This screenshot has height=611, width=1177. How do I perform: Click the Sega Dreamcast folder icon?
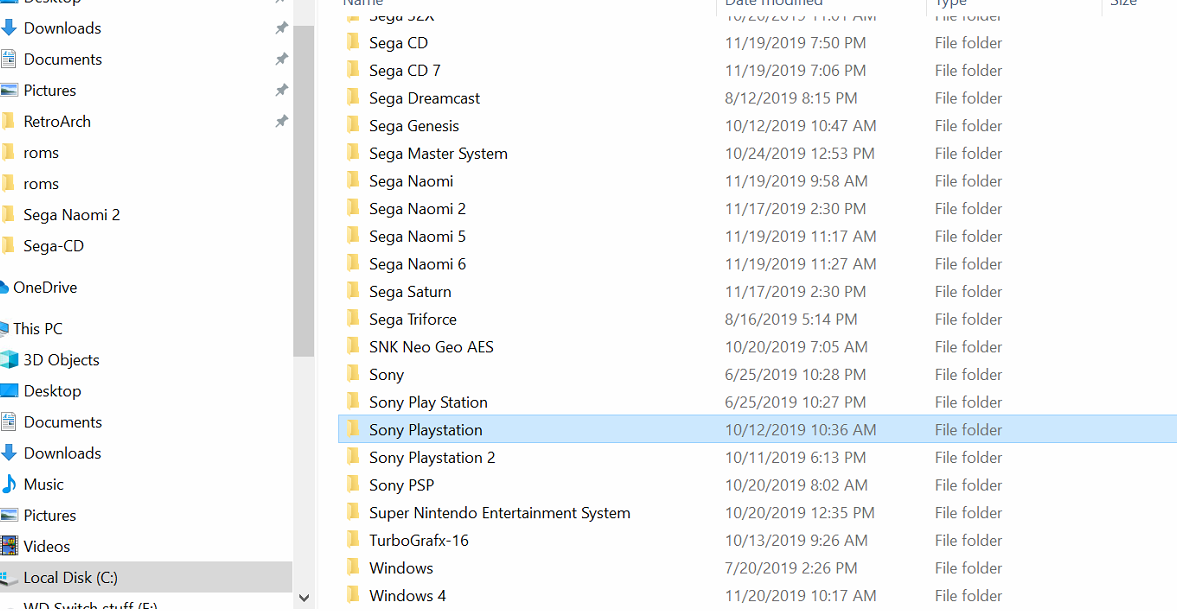353,98
